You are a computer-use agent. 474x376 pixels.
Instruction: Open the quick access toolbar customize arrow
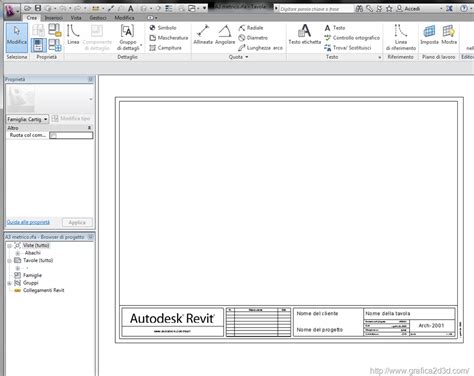pyautogui.click(x=204, y=8)
